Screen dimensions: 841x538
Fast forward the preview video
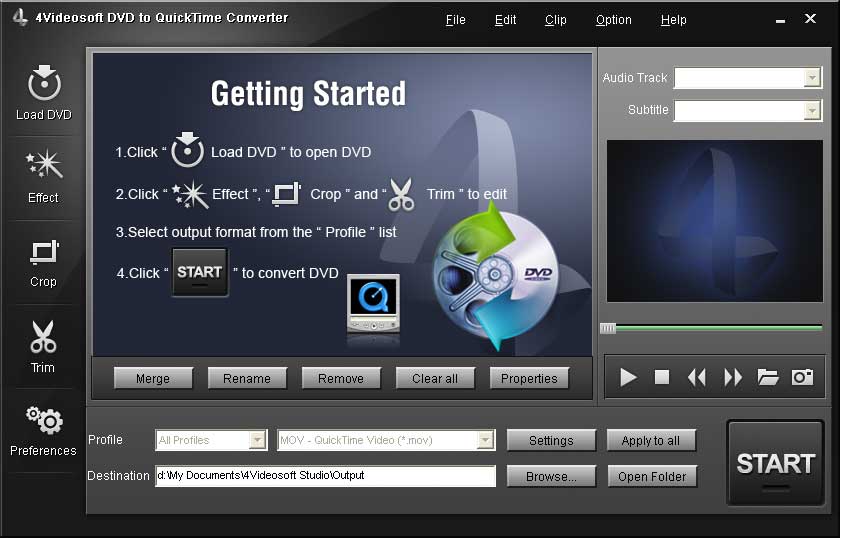(x=733, y=377)
